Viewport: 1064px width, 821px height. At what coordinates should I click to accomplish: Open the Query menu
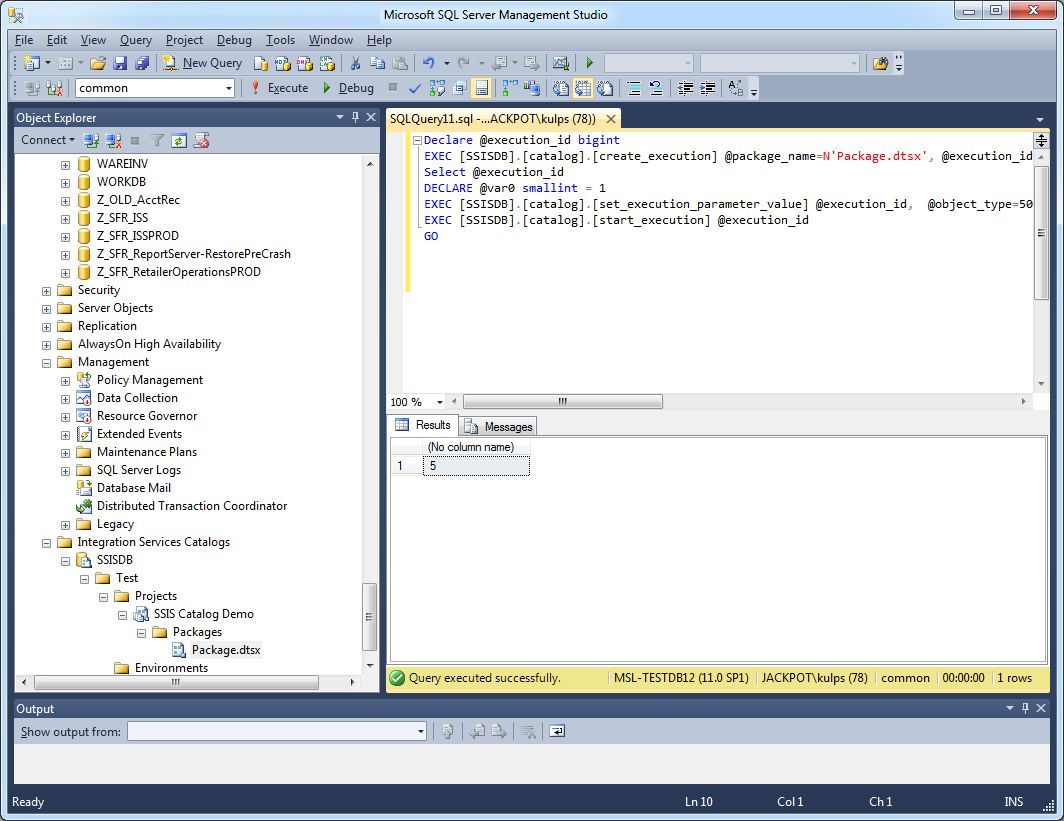pos(135,40)
